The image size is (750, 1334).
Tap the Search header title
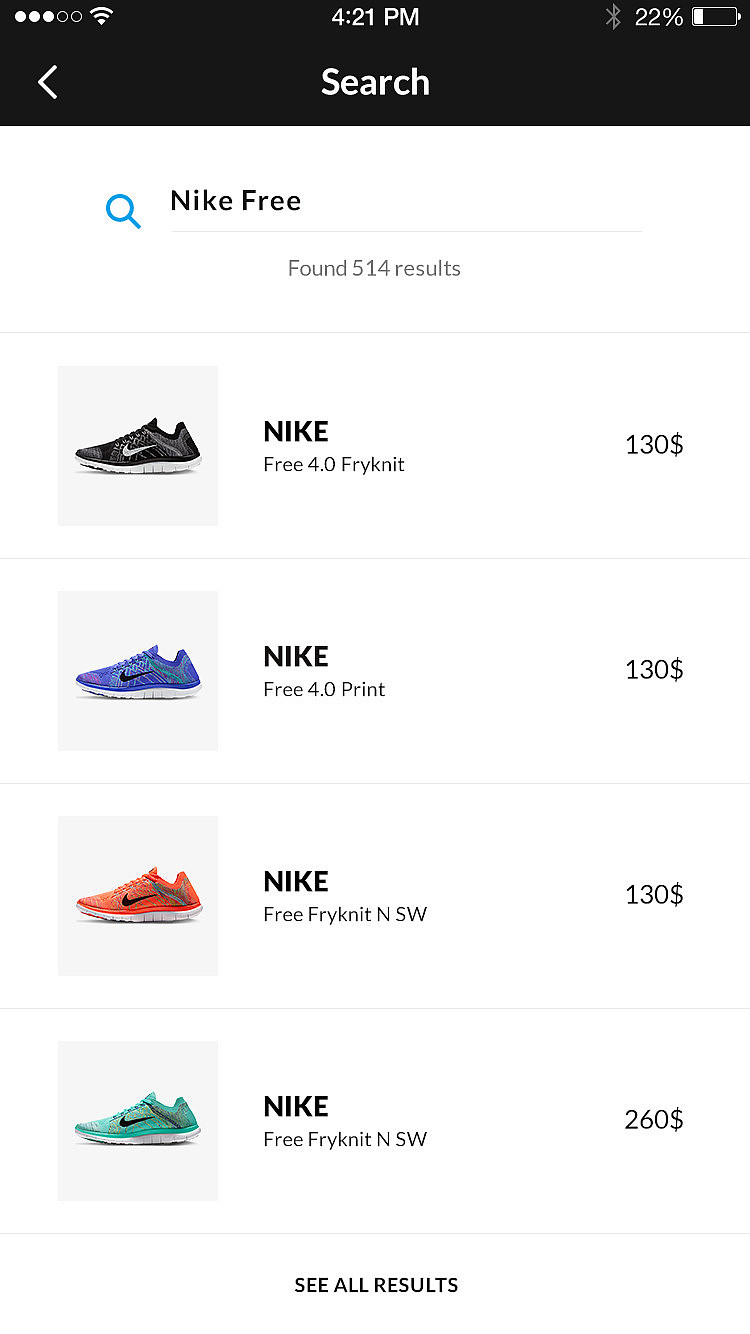pyautogui.click(x=375, y=82)
